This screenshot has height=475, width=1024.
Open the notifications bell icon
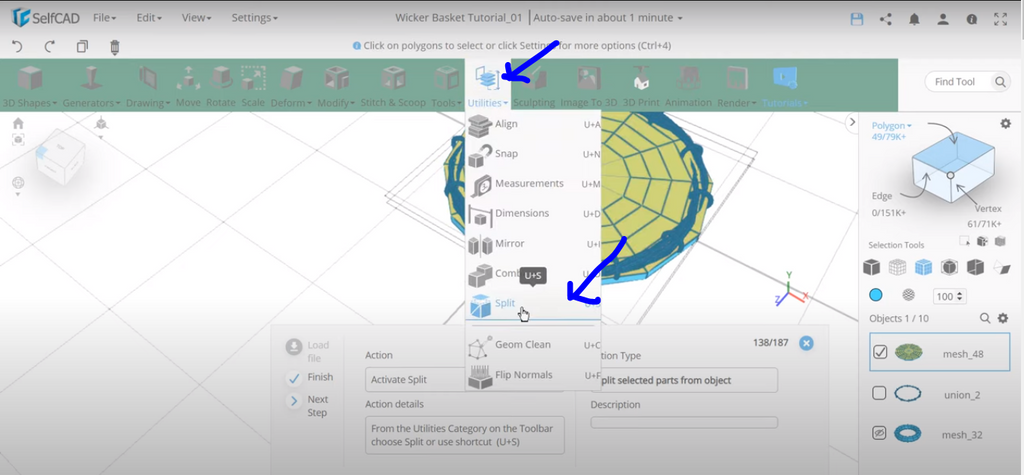914,18
